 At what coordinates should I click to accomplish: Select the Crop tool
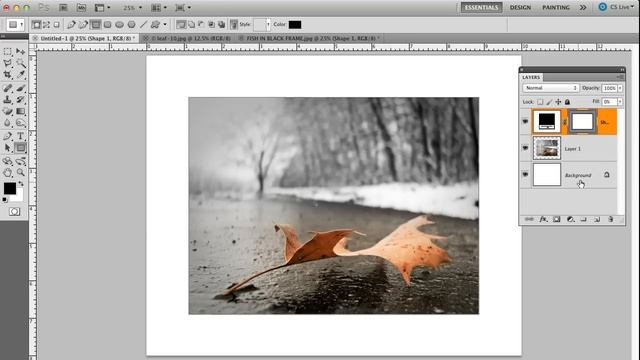coord(8,75)
